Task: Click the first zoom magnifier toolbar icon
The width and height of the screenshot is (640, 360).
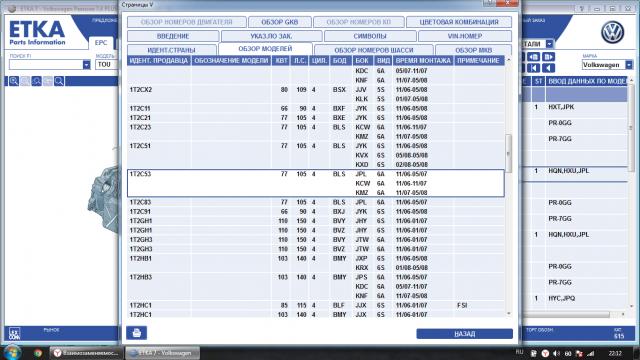Action: click(x=14, y=81)
